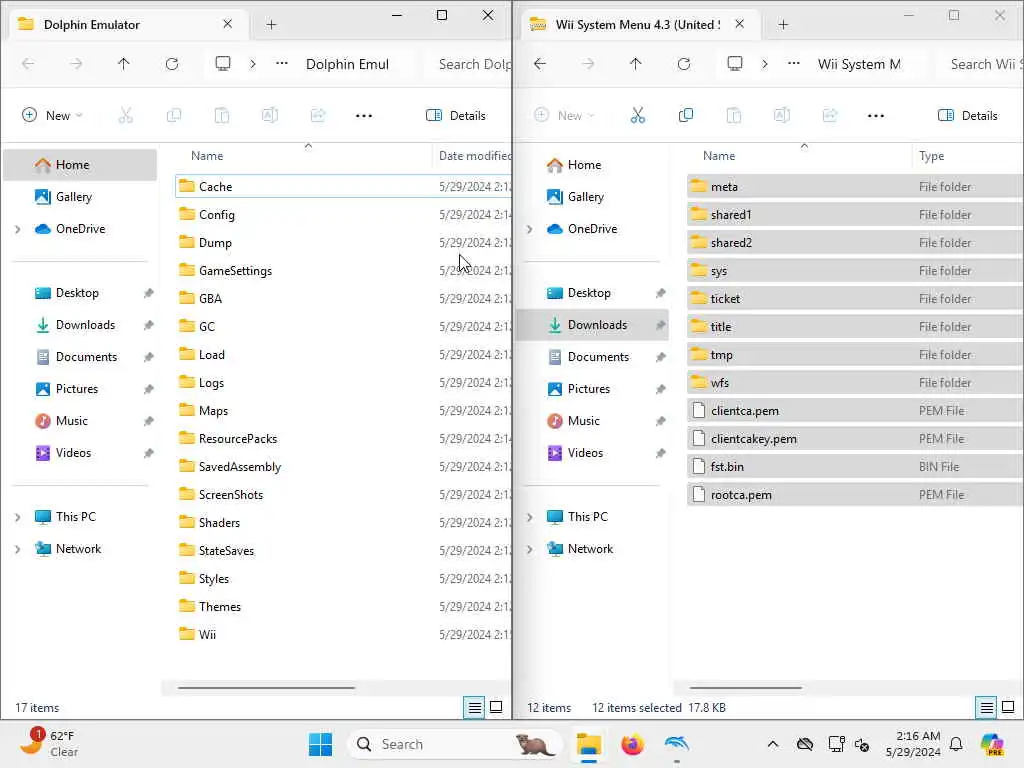Open File Explorer from the taskbar

(x=588, y=744)
